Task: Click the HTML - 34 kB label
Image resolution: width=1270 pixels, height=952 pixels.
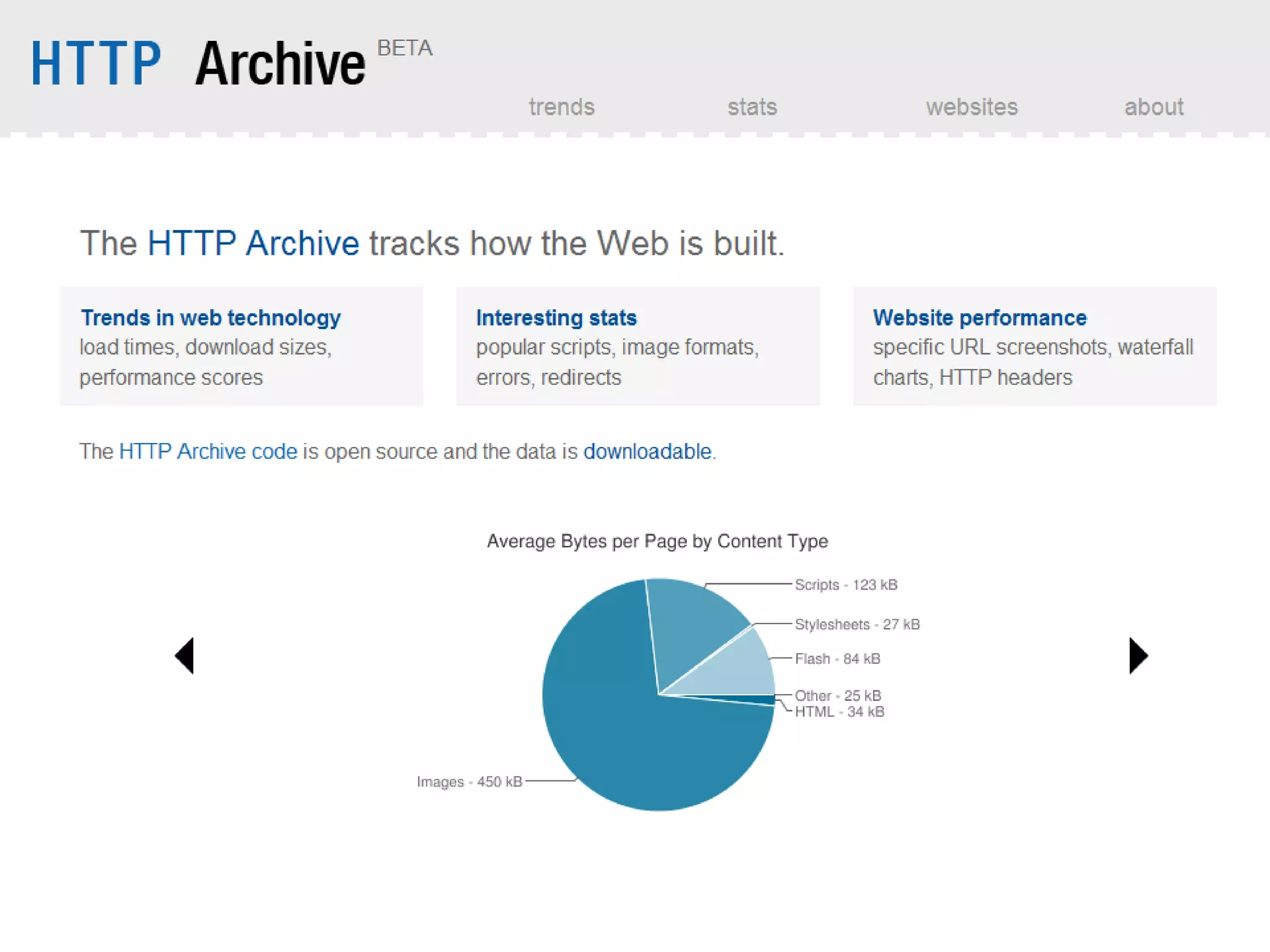Action: (x=840, y=712)
